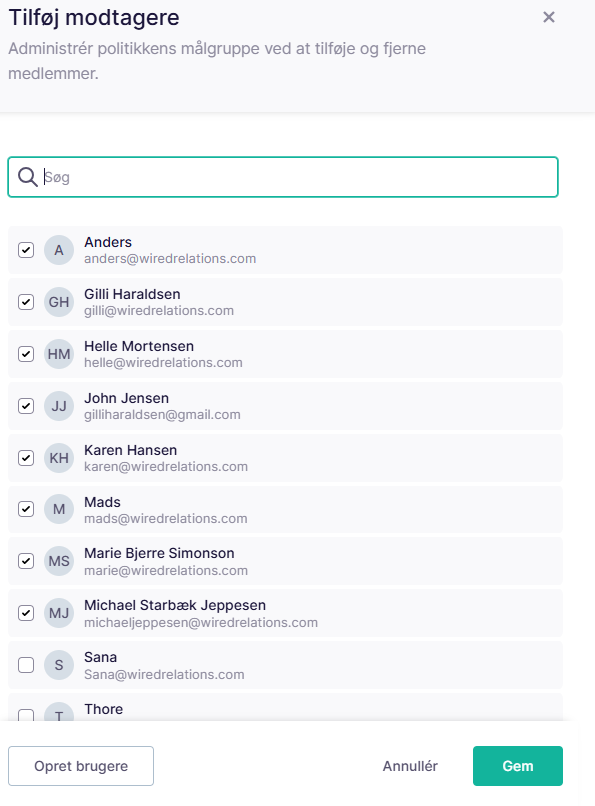Focus the Søg search input field
The image size is (595, 806).
pyautogui.click(x=283, y=177)
